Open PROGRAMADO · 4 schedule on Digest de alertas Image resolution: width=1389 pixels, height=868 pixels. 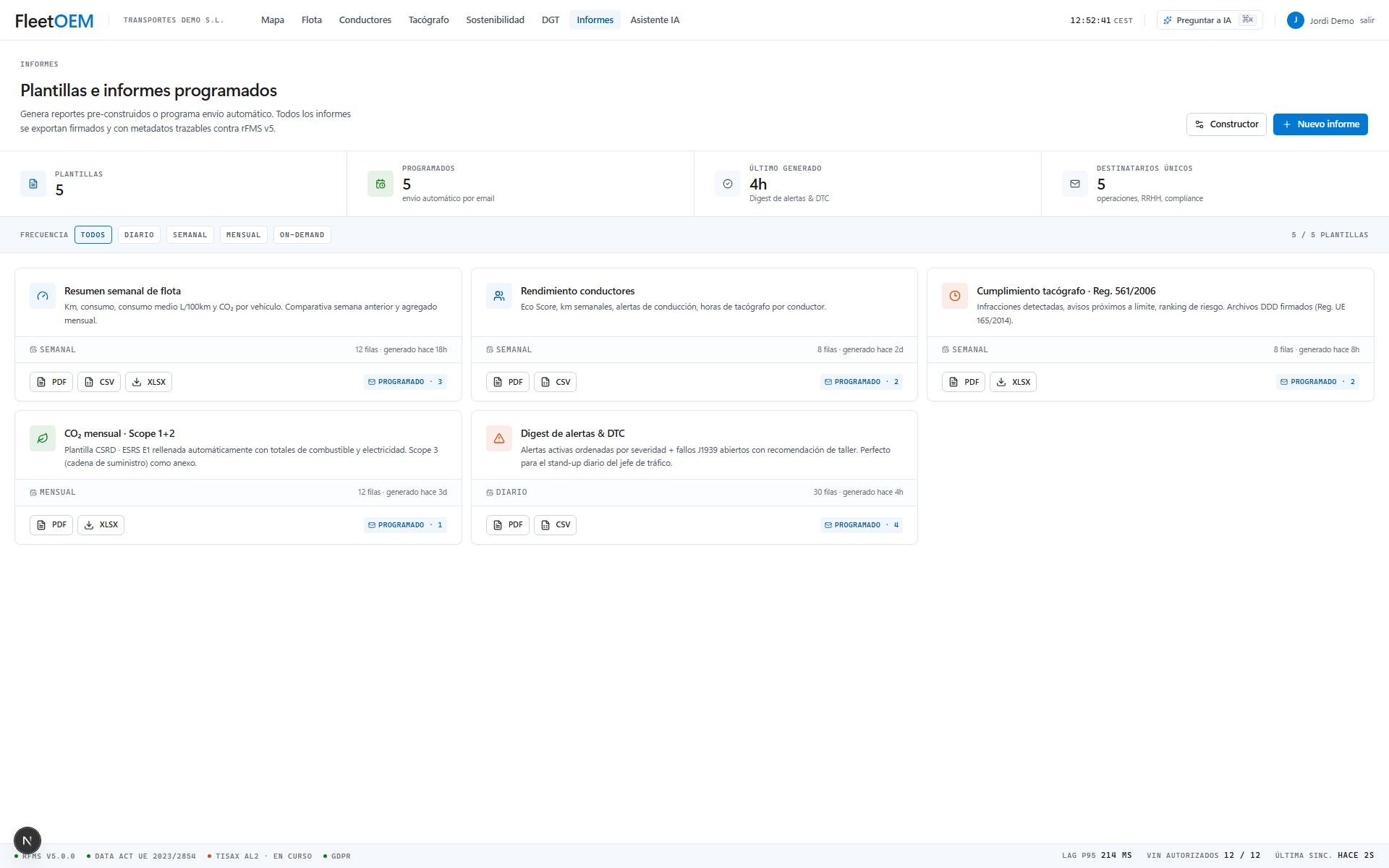[862, 525]
